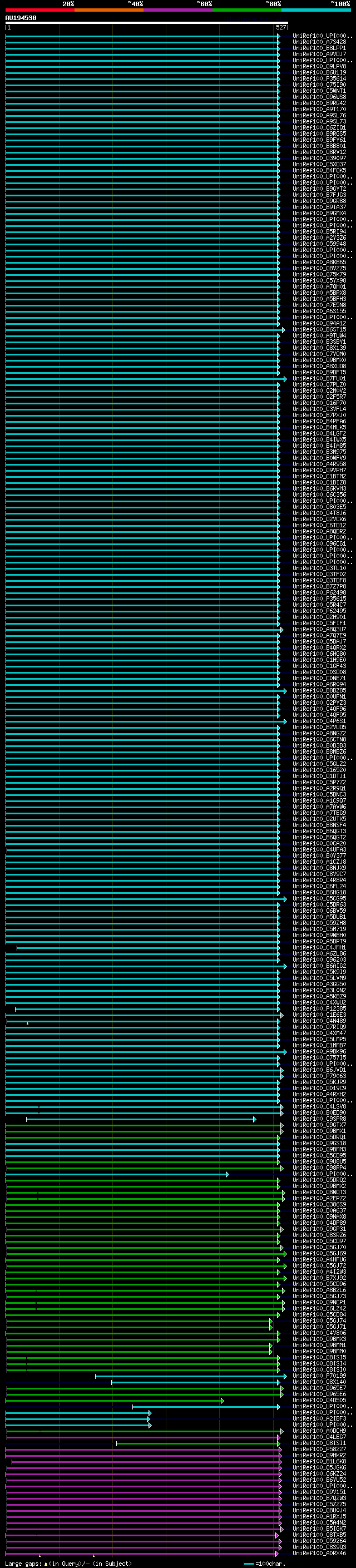Open hit UniRef100_B2VUD5
Image resolution: width=356 pixels, height=1568 pixels.
pyautogui.click(x=319, y=728)
